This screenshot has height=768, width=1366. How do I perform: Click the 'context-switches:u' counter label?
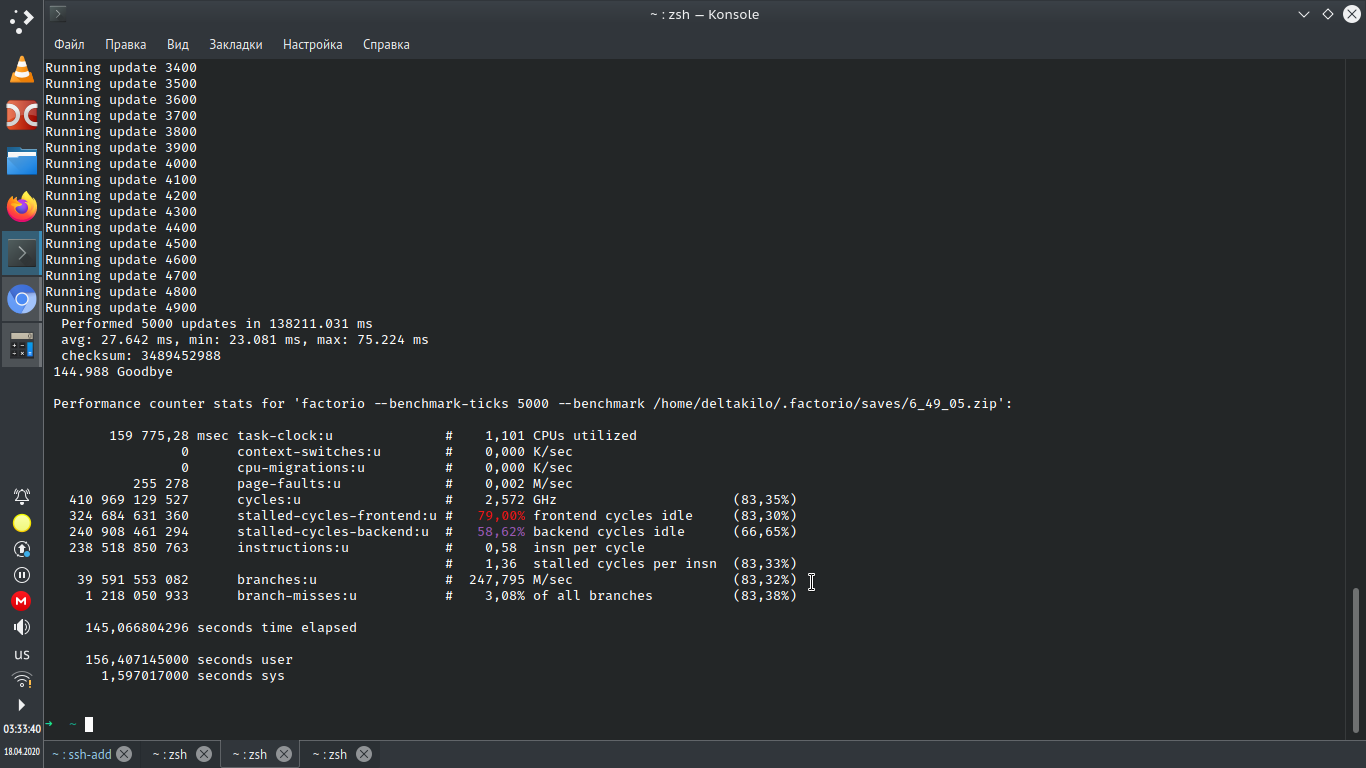[x=309, y=452]
